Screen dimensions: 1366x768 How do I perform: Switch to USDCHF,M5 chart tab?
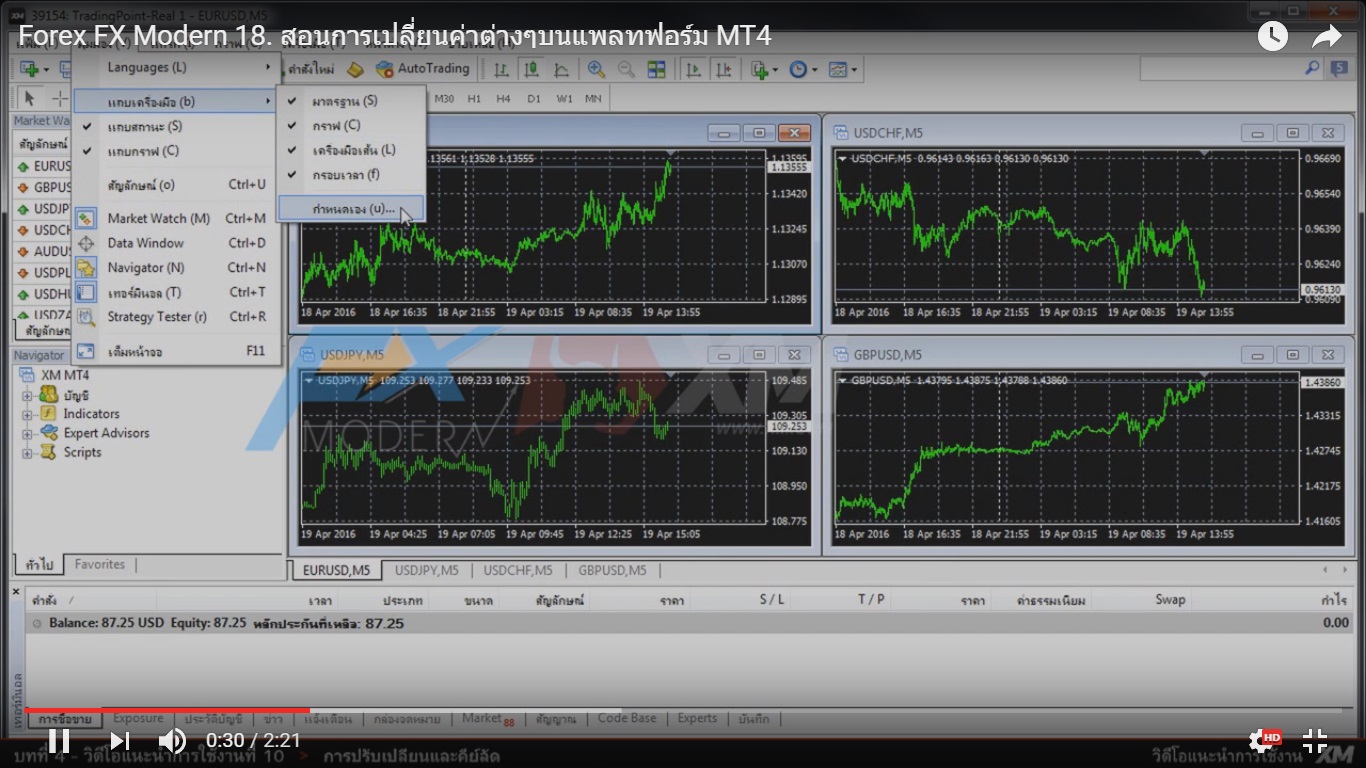click(517, 570)
